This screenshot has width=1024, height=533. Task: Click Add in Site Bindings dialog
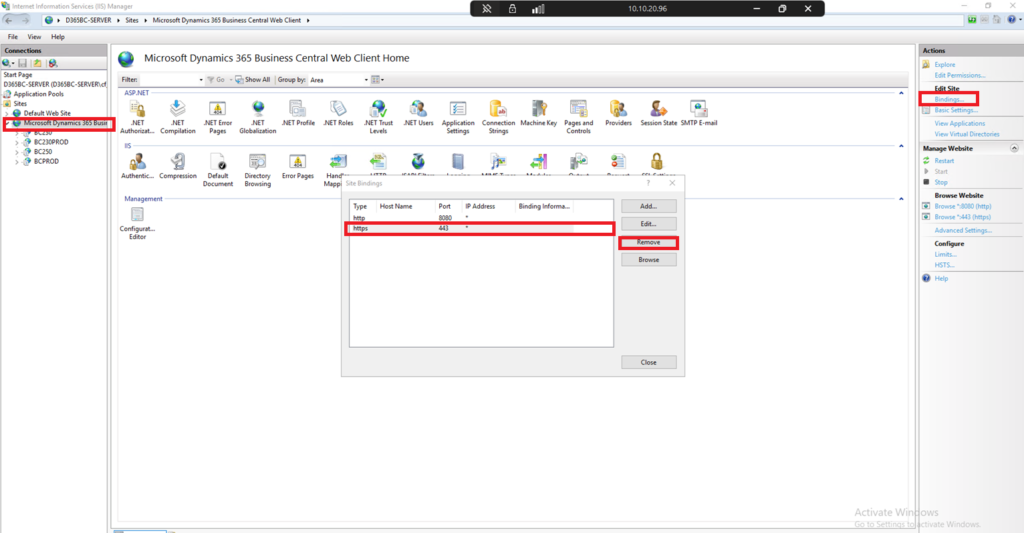(x=648, y=206)
